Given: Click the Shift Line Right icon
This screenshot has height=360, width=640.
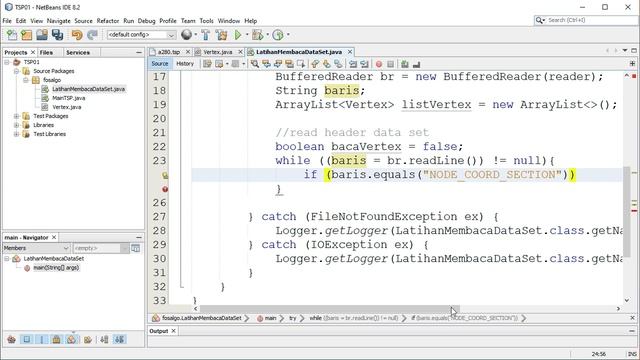Looking at the screenshot, I should click(364, 64).
